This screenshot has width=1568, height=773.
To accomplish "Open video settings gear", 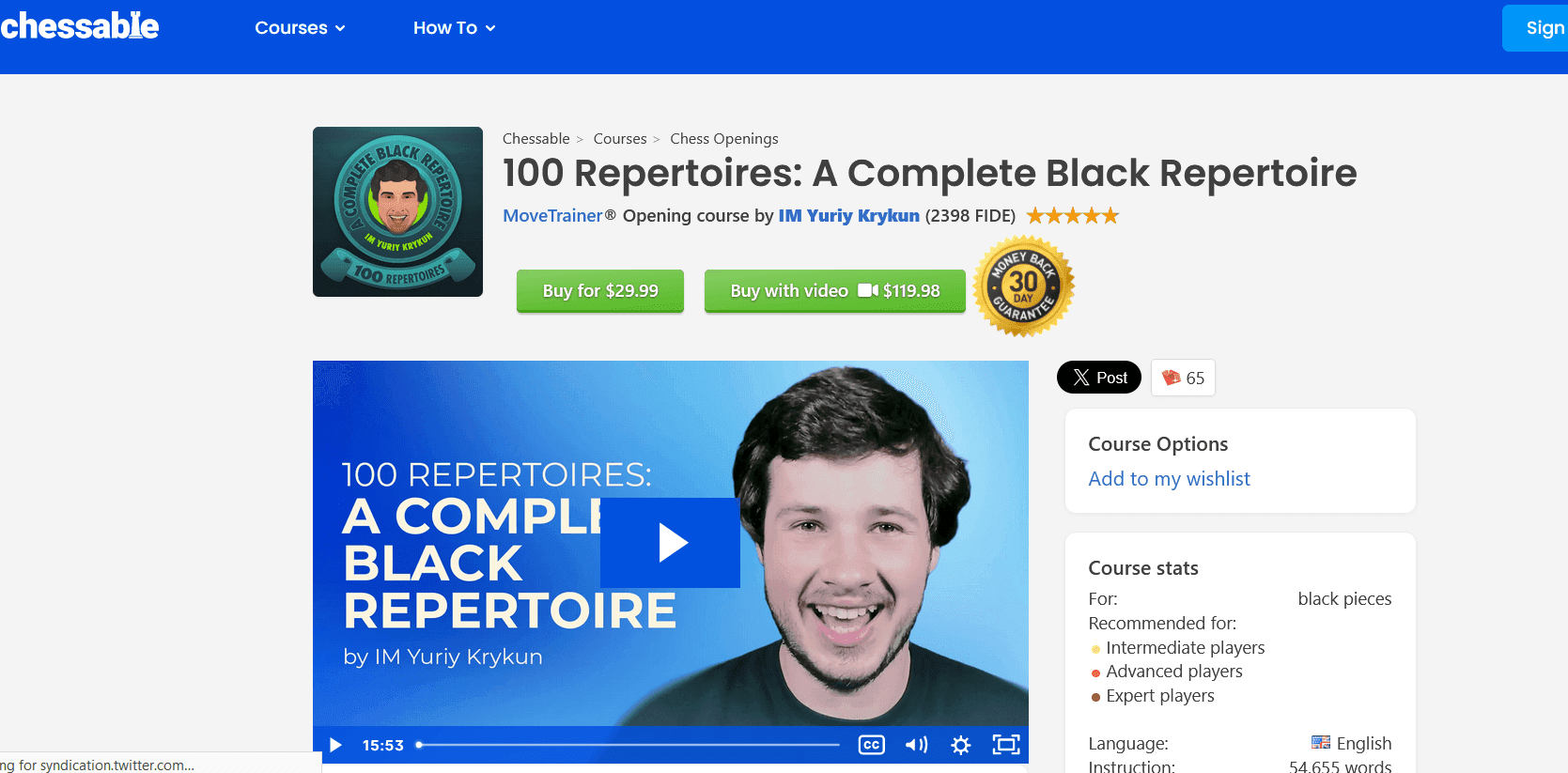I will (960, 745).
